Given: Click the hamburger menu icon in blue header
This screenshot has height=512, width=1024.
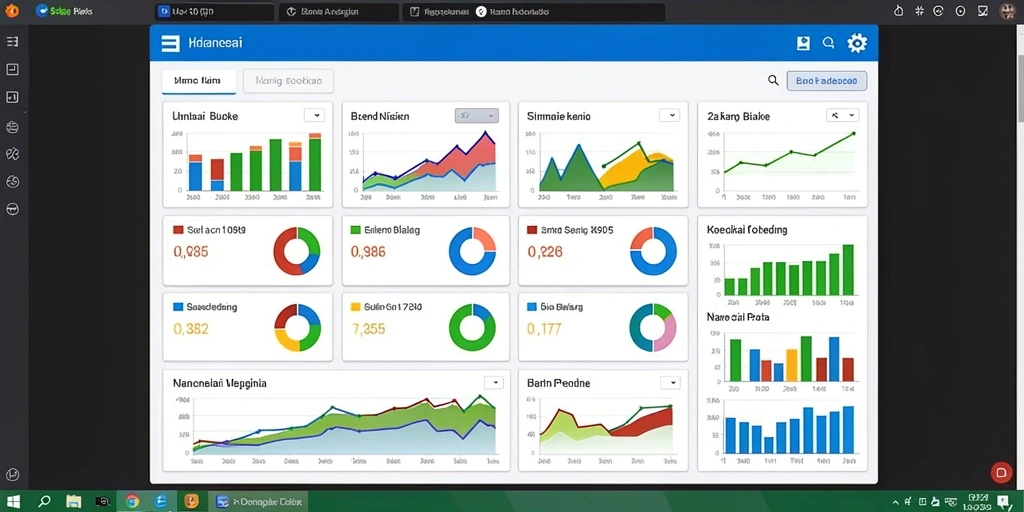Looking at the screenshot, I should [x=170, y=43].
